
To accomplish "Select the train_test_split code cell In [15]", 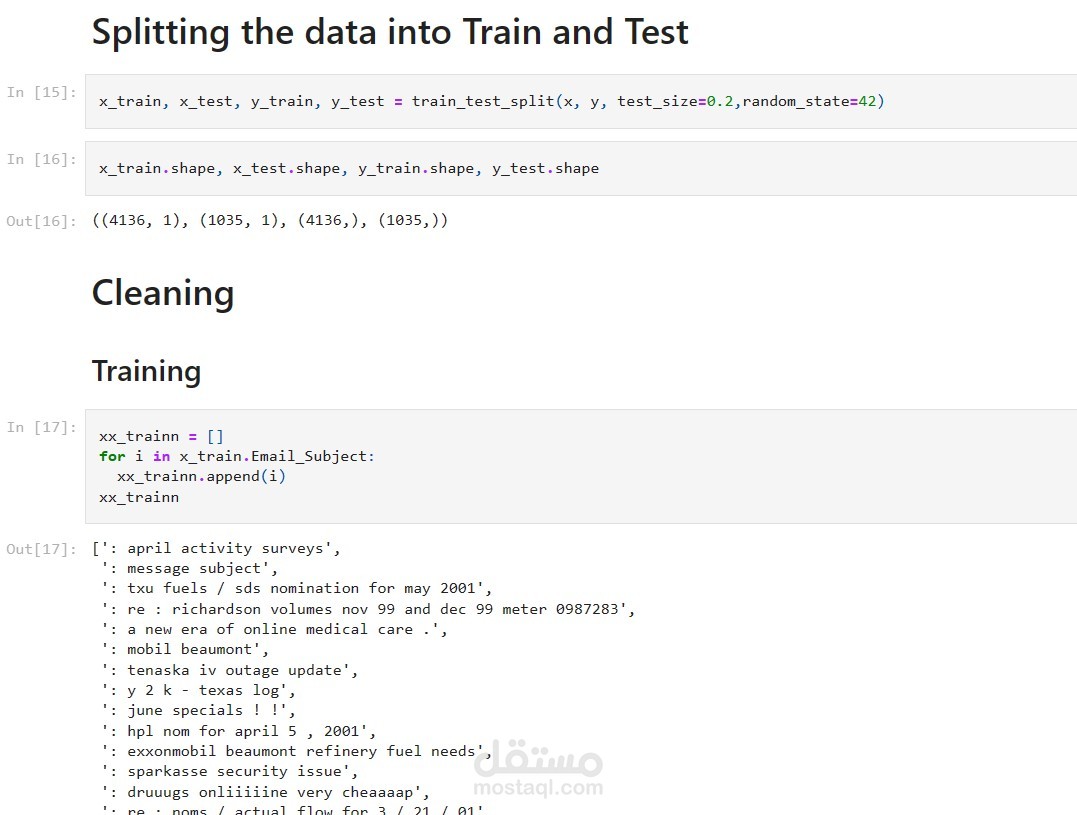I will click(581, 102).
